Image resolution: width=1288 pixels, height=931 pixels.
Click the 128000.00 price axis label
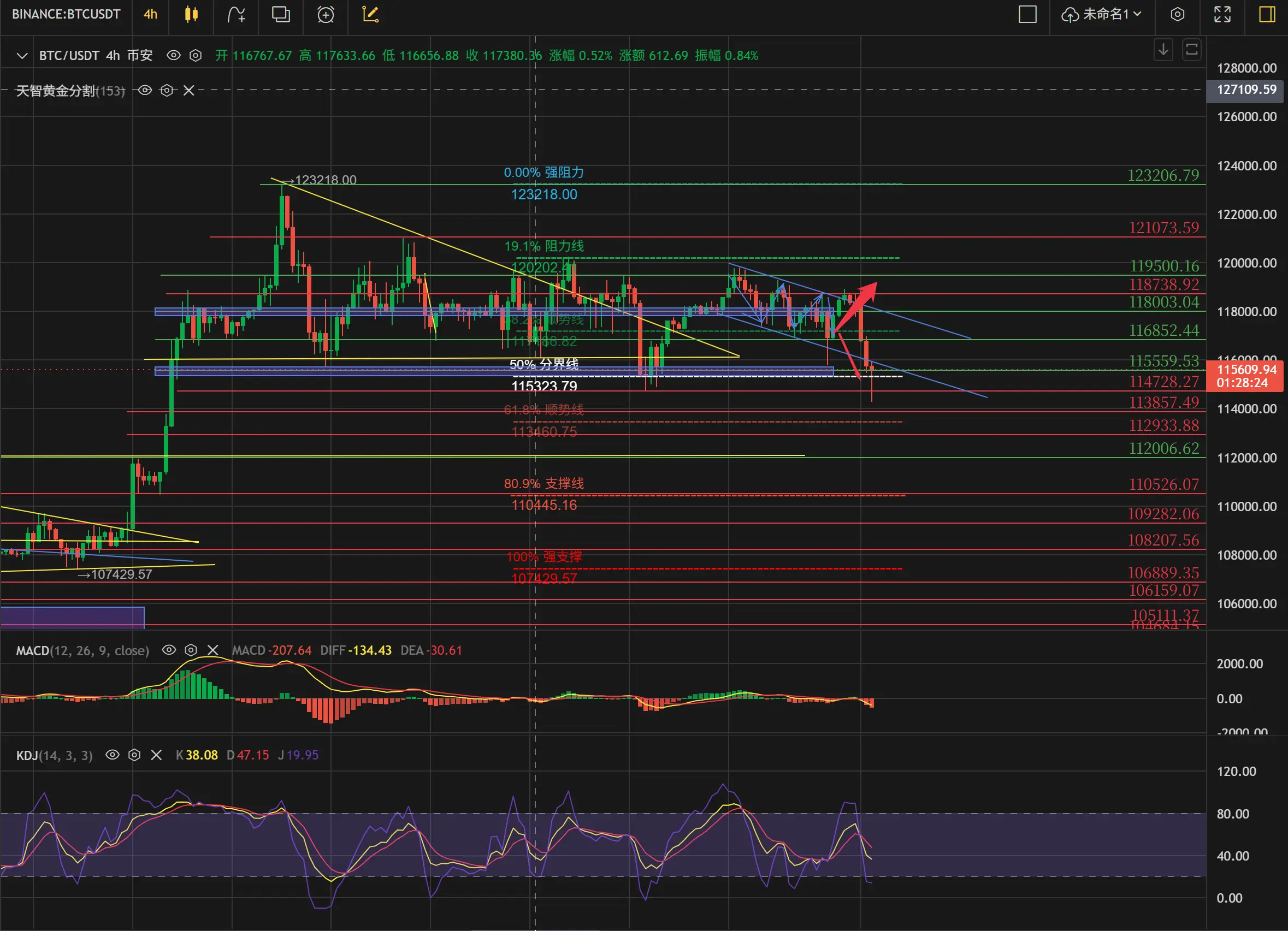tap(1246, 68)
